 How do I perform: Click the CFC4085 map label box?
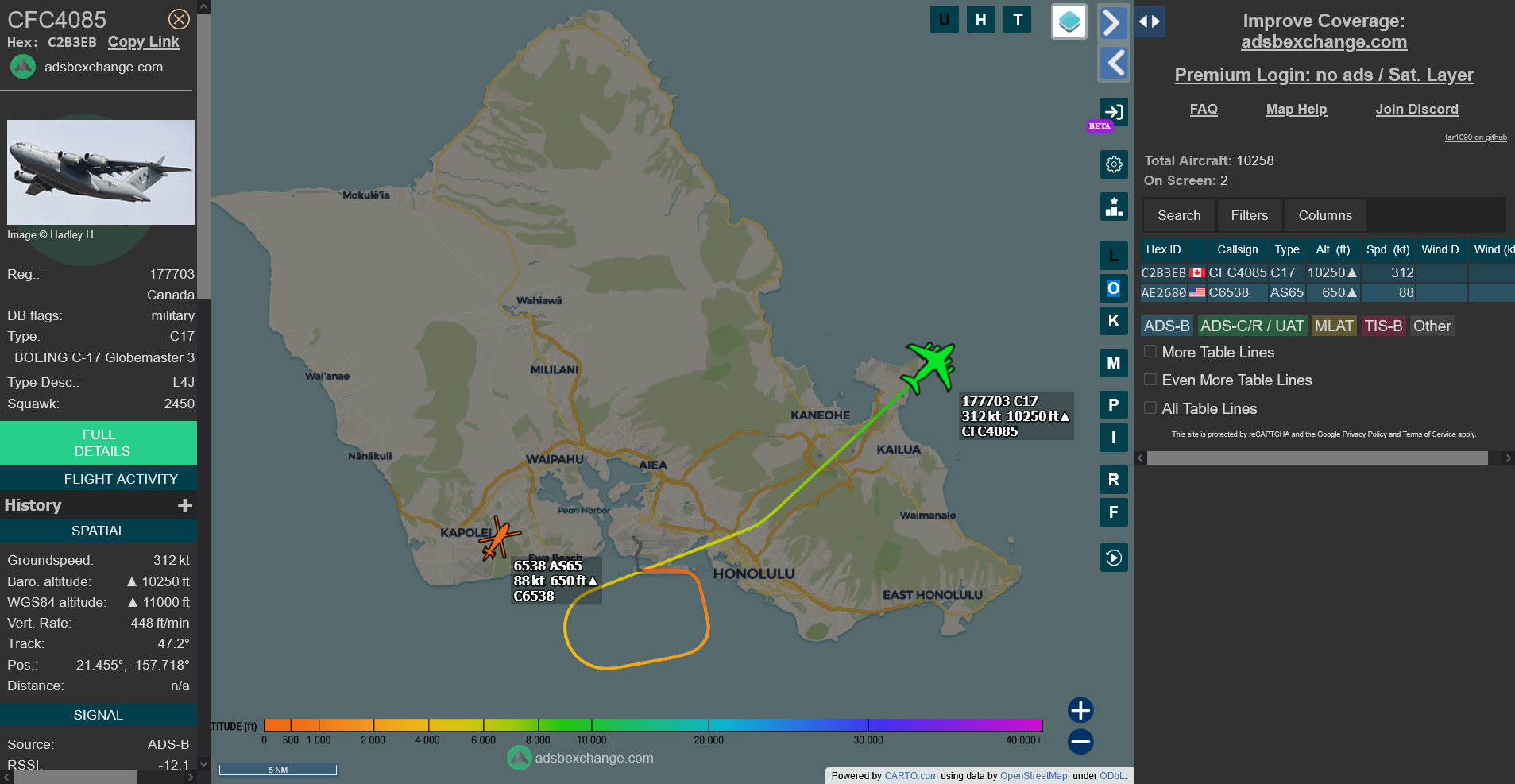tap(1016, 416)
